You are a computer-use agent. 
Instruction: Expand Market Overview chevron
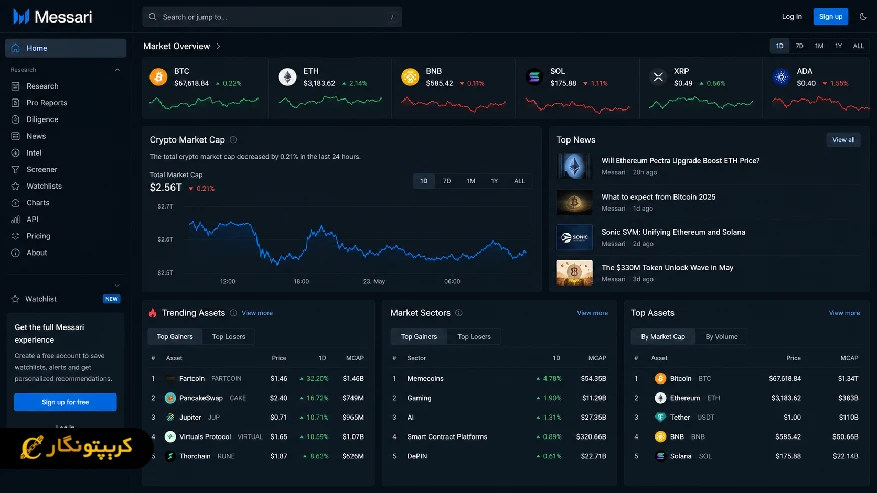[x=218, y=46]
